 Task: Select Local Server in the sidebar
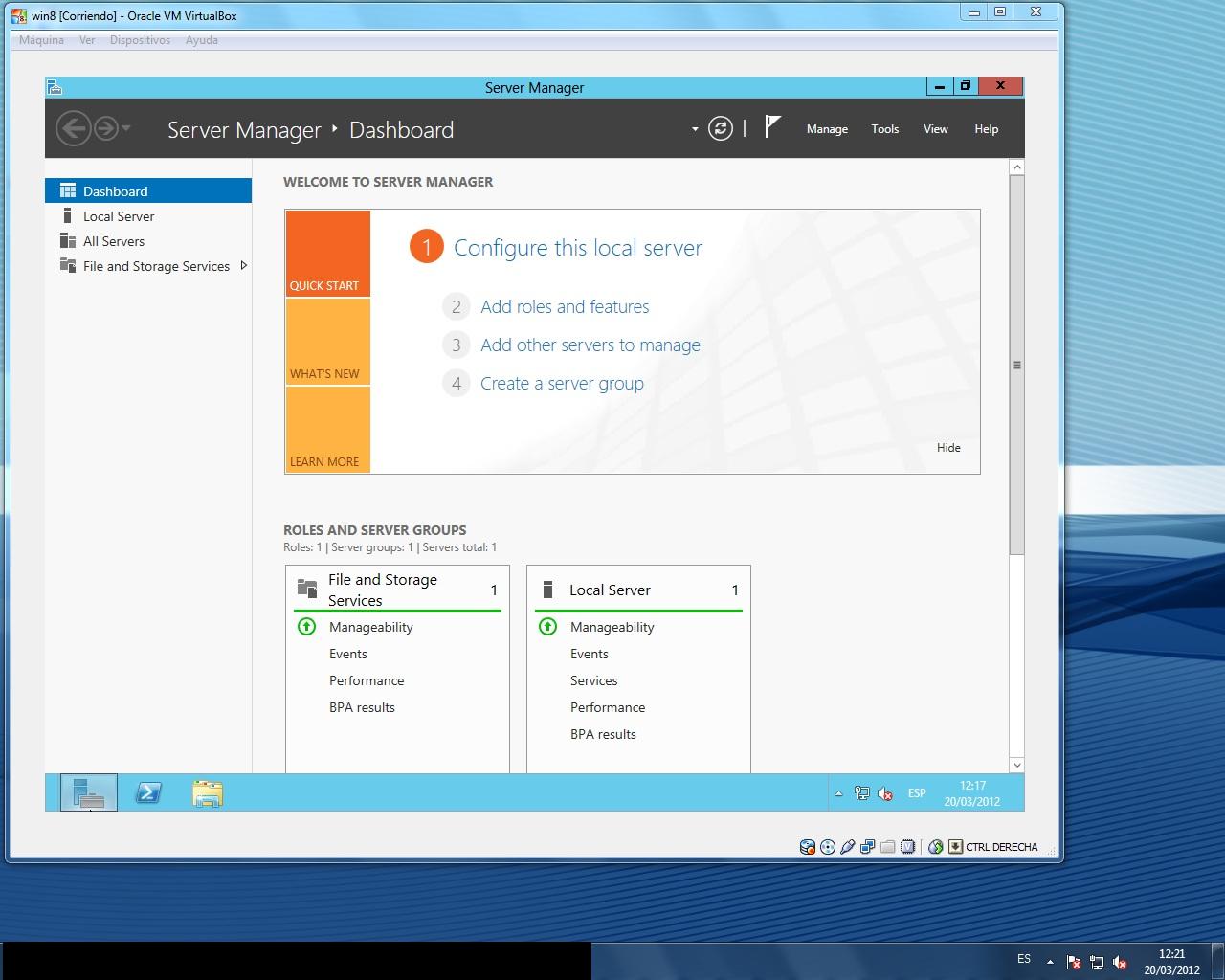(119, 216)
